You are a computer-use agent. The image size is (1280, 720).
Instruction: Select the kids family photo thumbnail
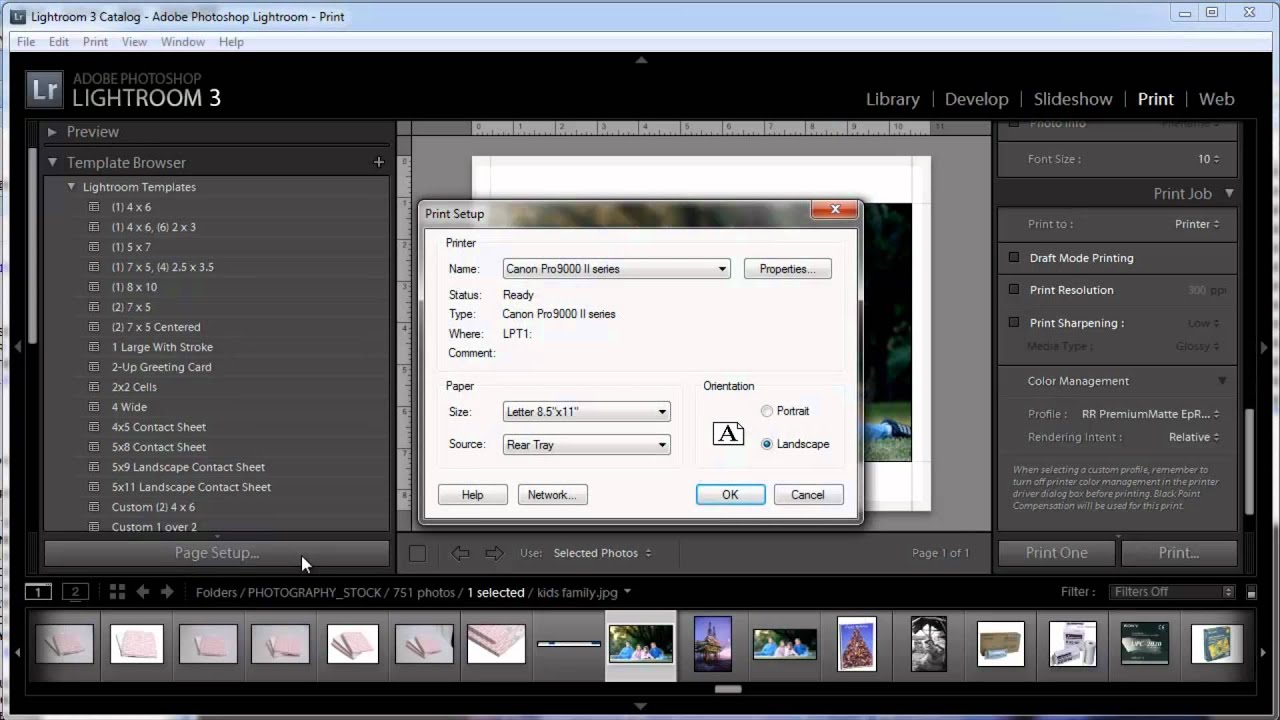(641, 645)
